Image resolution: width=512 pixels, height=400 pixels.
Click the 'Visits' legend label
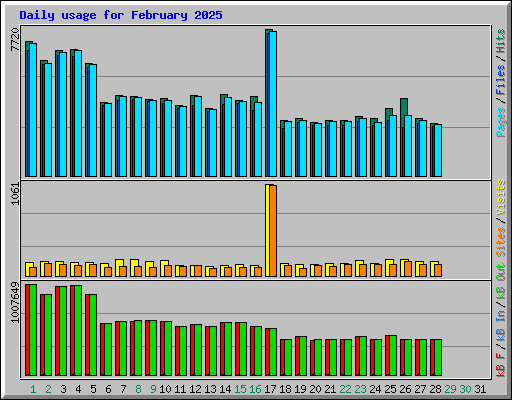(x=501, y=197)
